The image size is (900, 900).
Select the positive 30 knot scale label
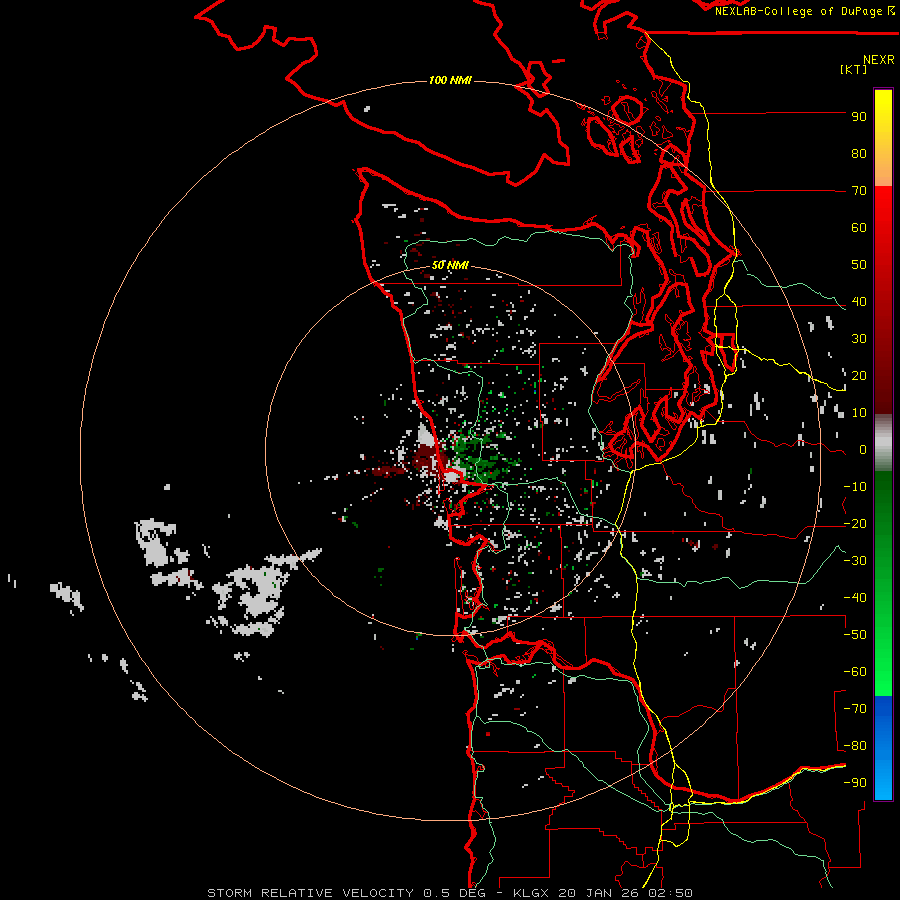[859, 339]
